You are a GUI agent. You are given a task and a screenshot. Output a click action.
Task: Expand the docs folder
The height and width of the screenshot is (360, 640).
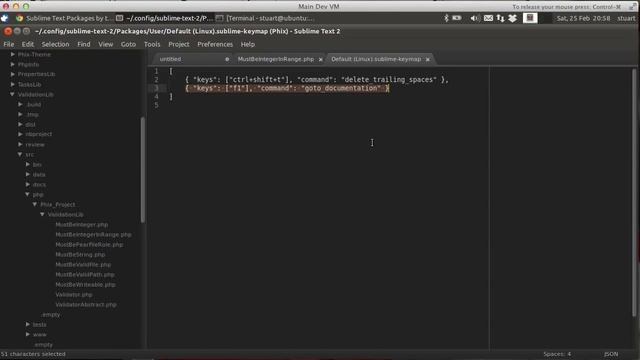tap(28, 184)
